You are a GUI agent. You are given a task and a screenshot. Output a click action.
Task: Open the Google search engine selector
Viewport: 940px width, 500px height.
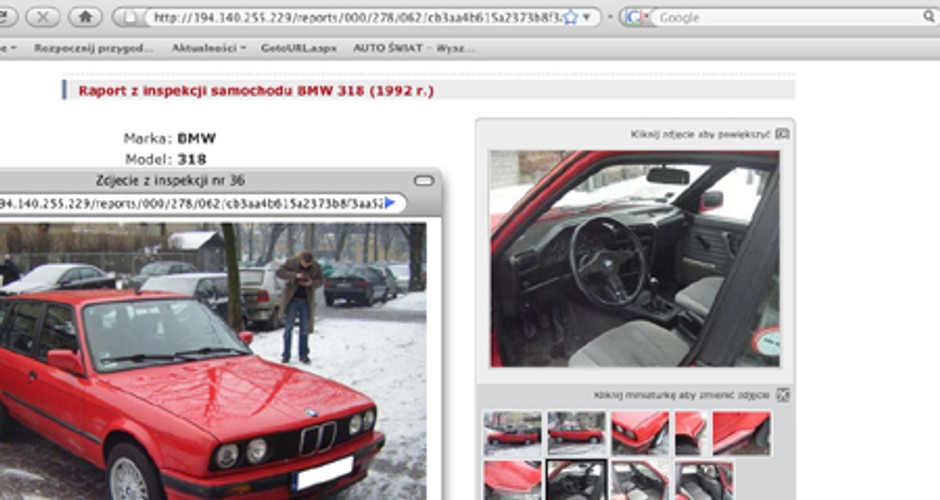(x=637, y=17)
